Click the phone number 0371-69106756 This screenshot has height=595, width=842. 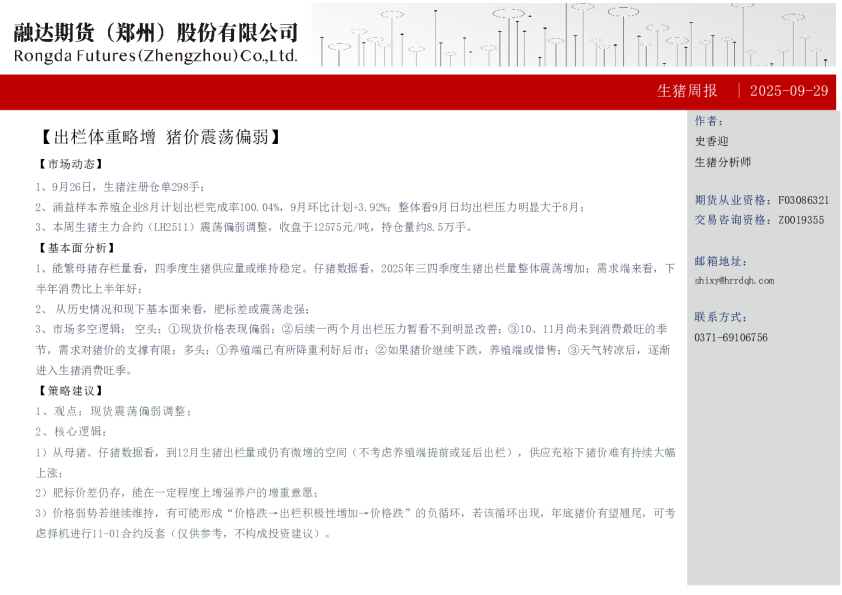(x=731, y=338)
